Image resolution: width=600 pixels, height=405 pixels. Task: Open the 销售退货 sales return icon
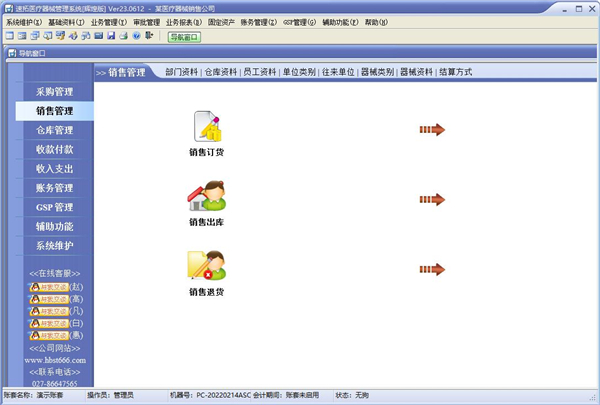point(207,265)
